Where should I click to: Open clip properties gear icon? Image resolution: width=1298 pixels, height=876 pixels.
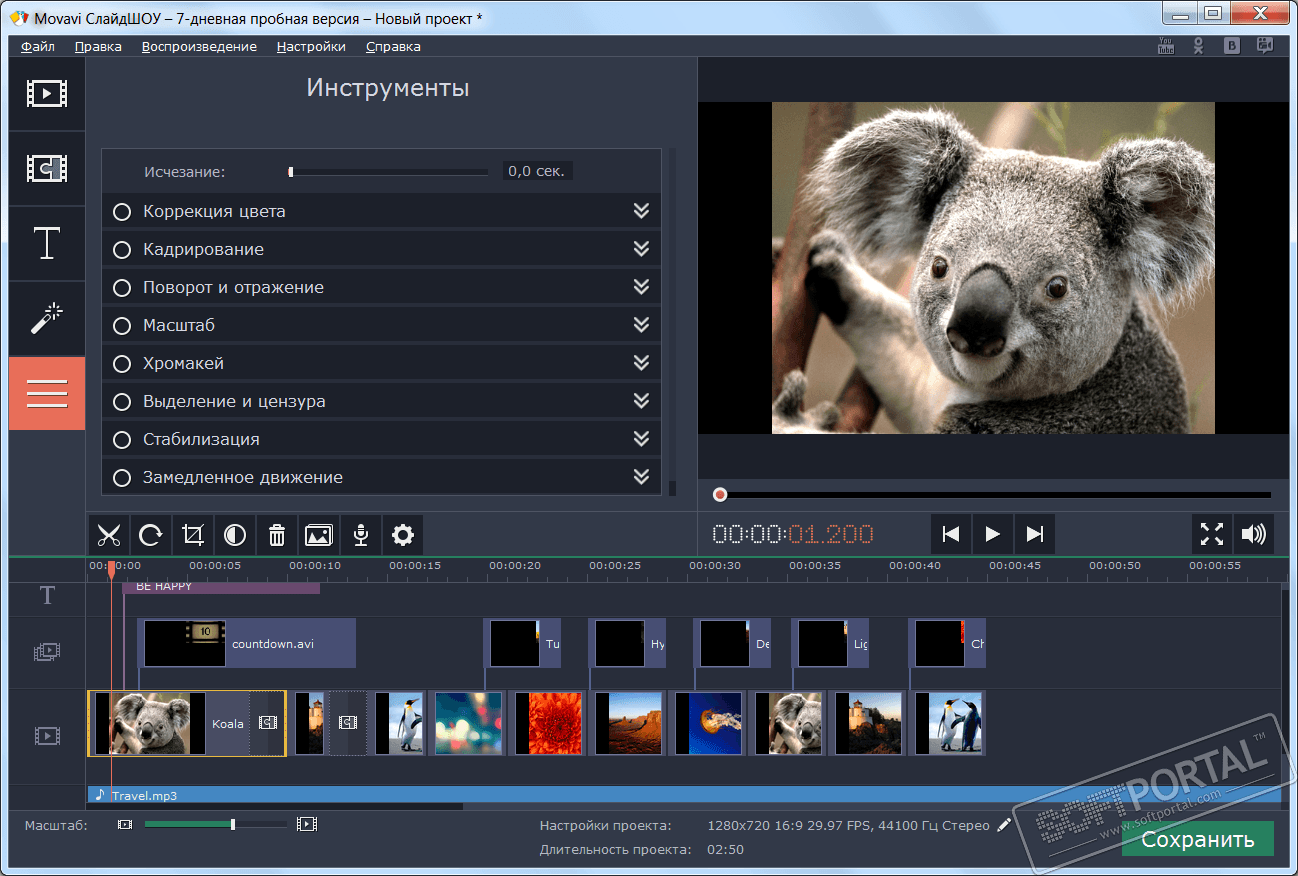pos(403,535)
